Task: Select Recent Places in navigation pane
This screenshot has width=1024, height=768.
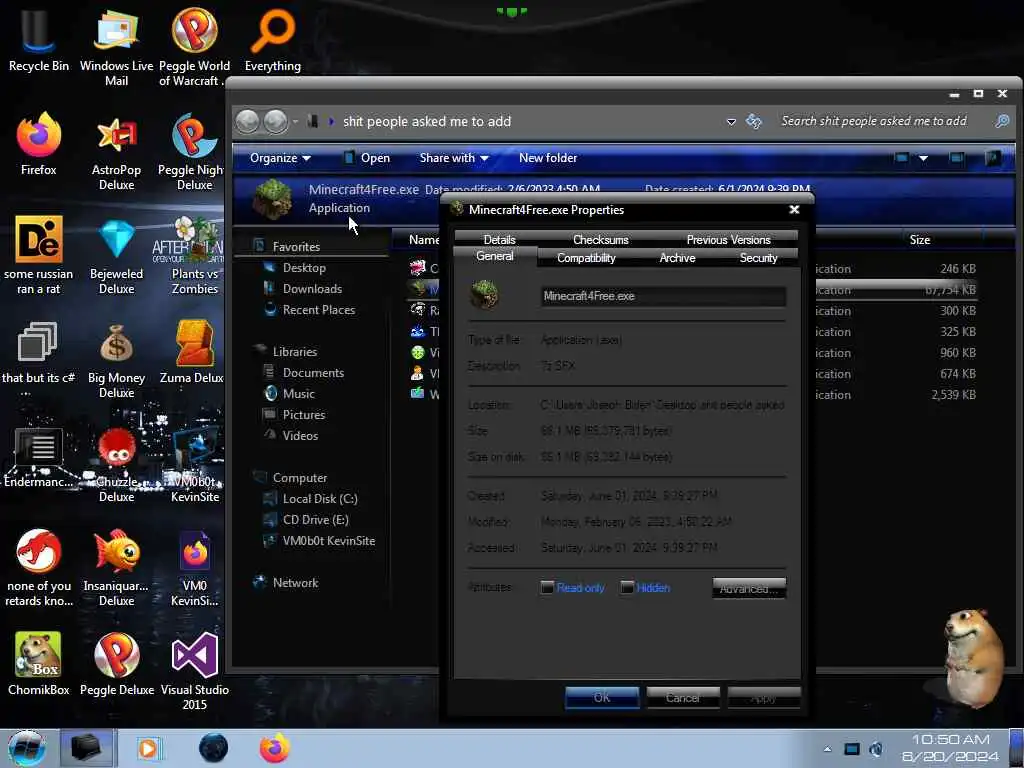Action: click(319, 310)
